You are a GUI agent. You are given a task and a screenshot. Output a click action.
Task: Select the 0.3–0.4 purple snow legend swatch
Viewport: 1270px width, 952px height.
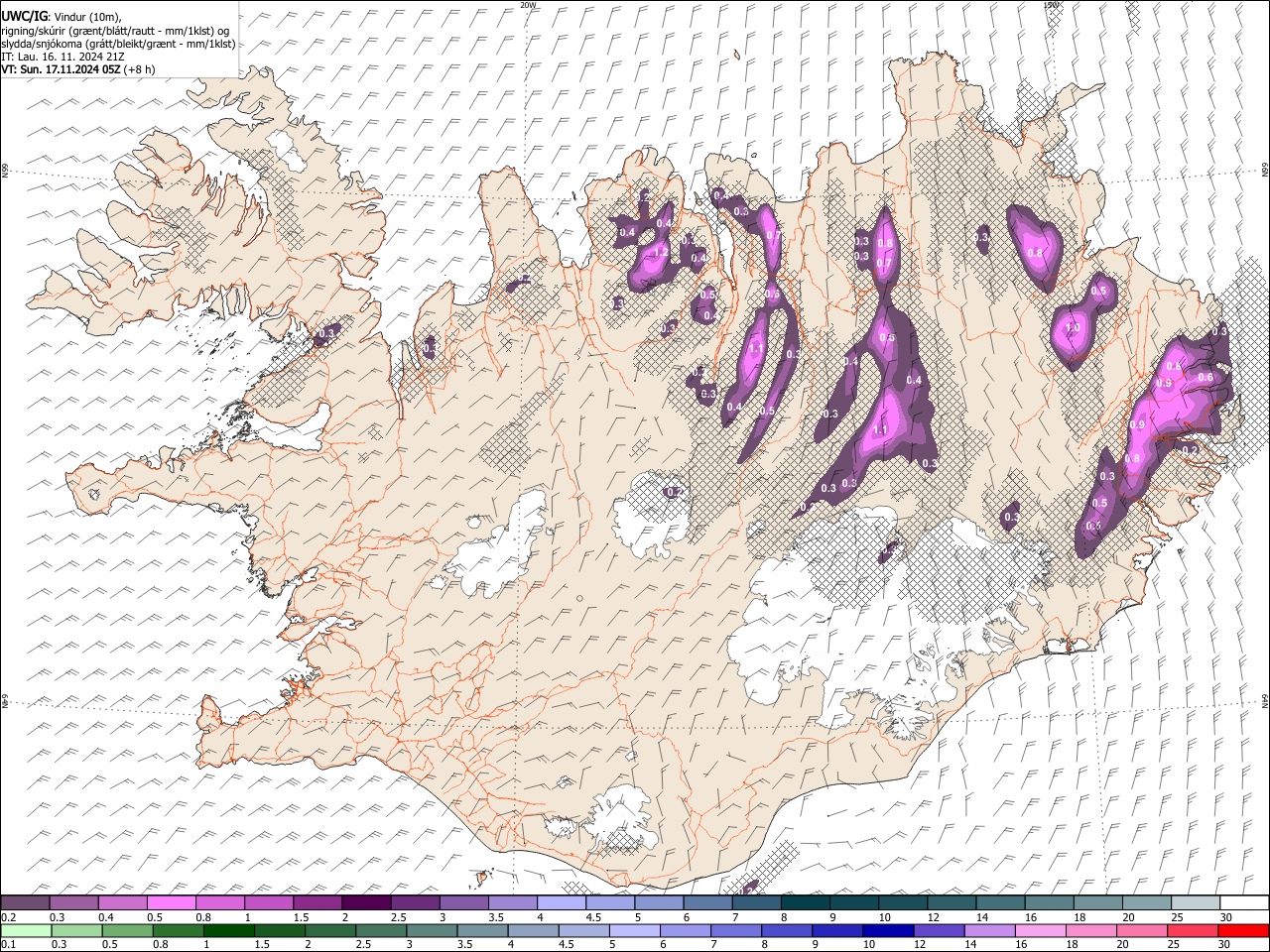tap(73, 902)
